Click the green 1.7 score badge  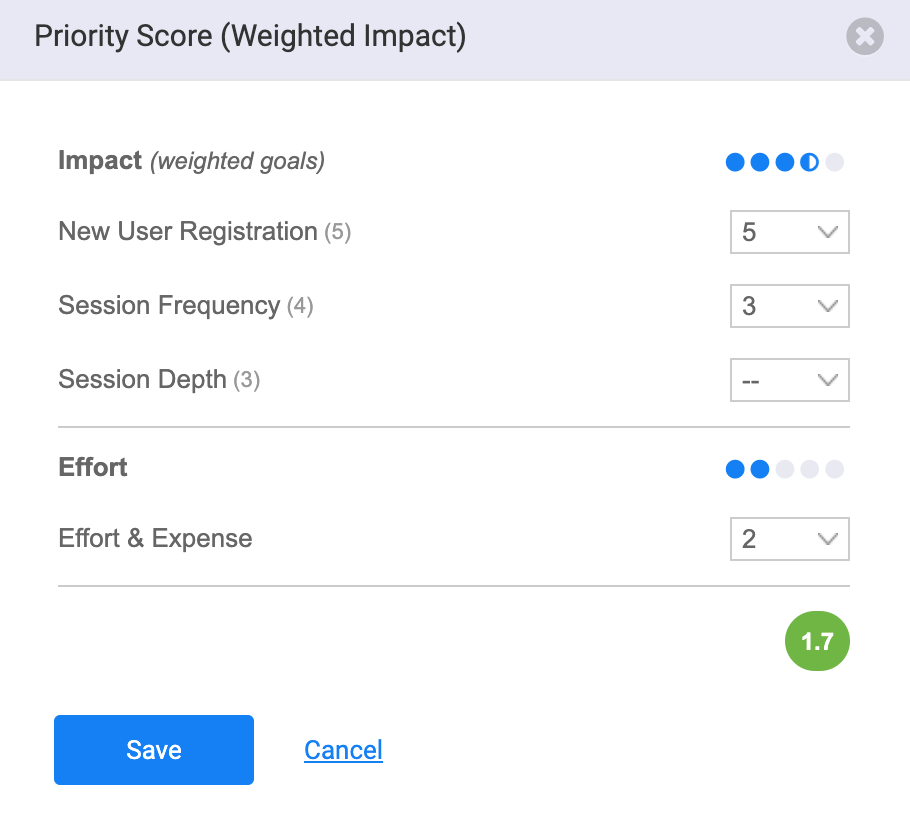[x=817, y=641]
